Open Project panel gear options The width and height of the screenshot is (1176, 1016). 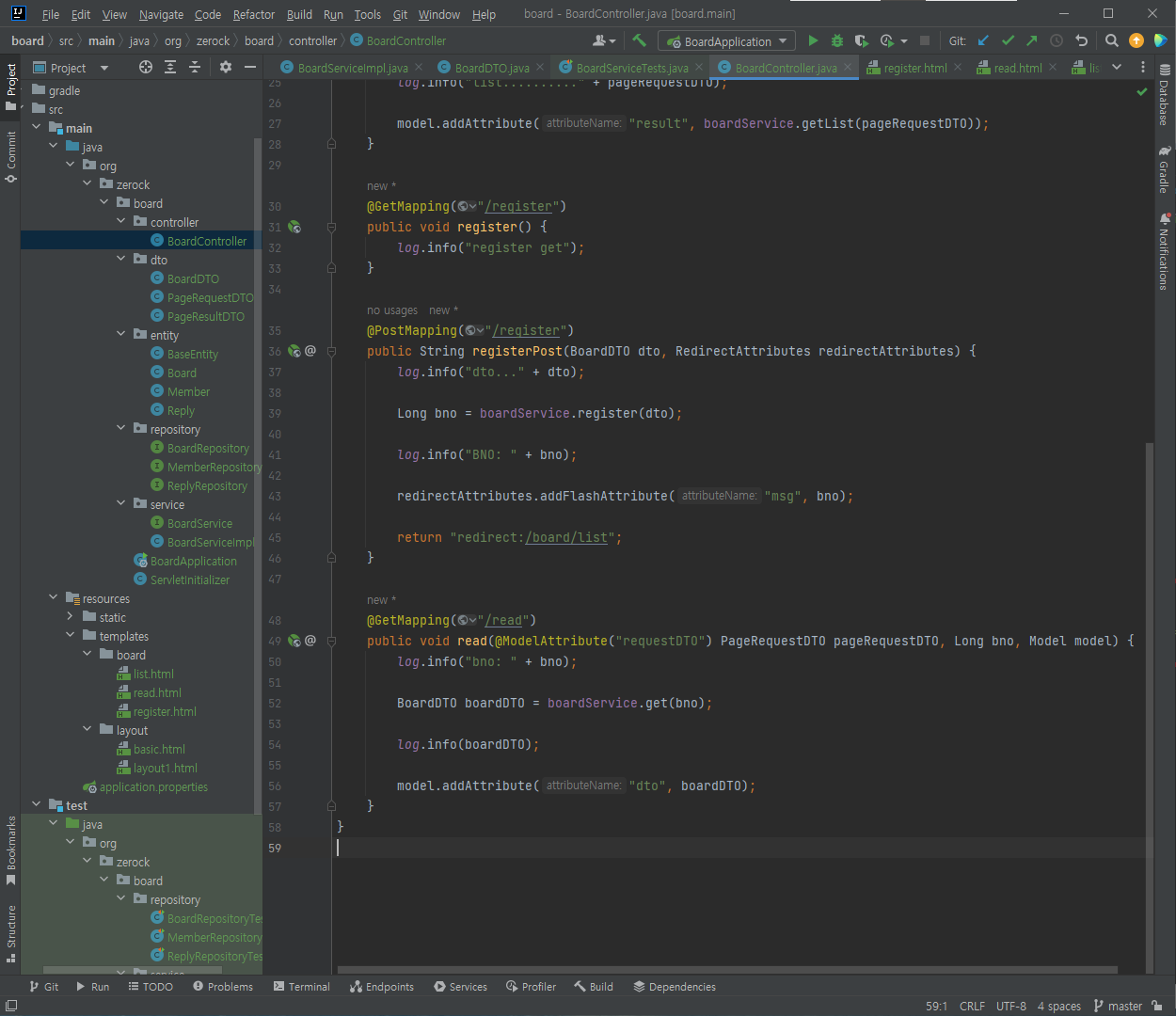click(x=226, y=67)
